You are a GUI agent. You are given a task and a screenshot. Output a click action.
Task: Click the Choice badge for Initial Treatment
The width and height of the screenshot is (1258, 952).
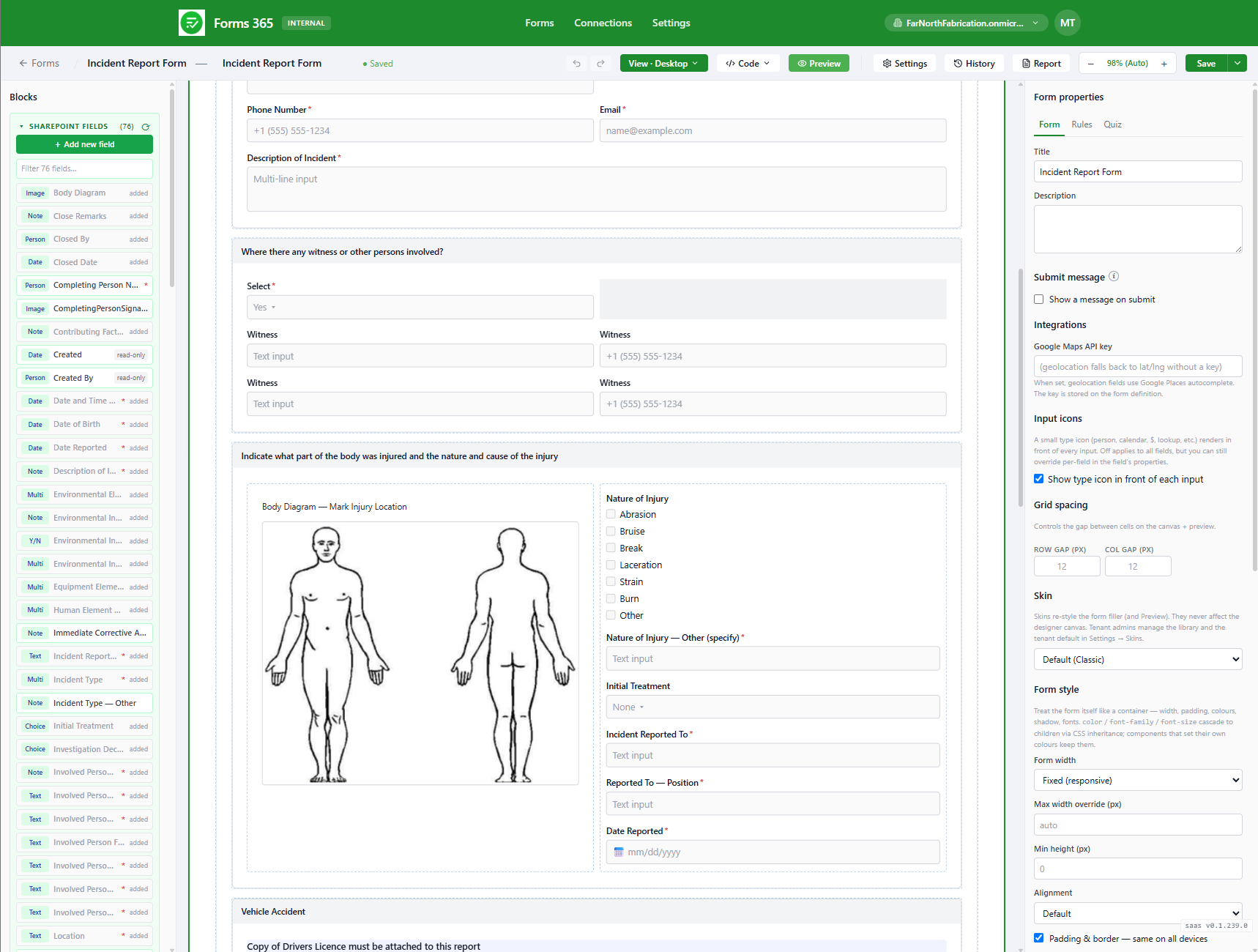pos(35,726)
